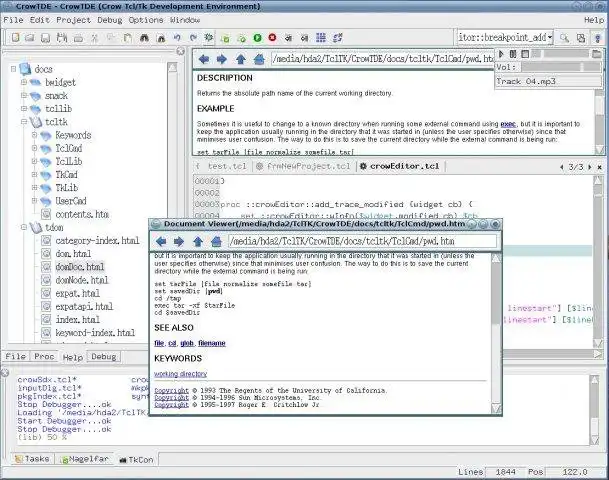Image resolution: width=609 pixels, height=480 pixels.
Task: Click the Save All toolbar icon
Action: (x=62, y=38)
